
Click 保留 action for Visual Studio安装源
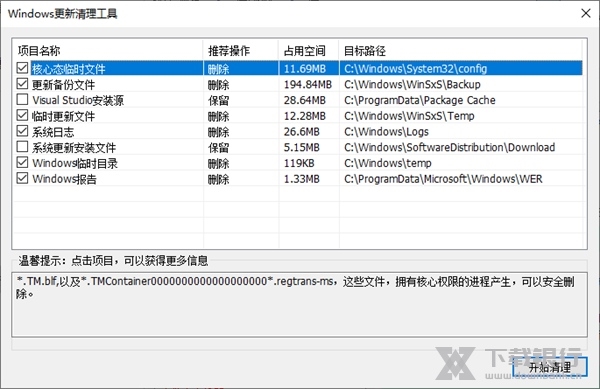click(x=218, y=100)
